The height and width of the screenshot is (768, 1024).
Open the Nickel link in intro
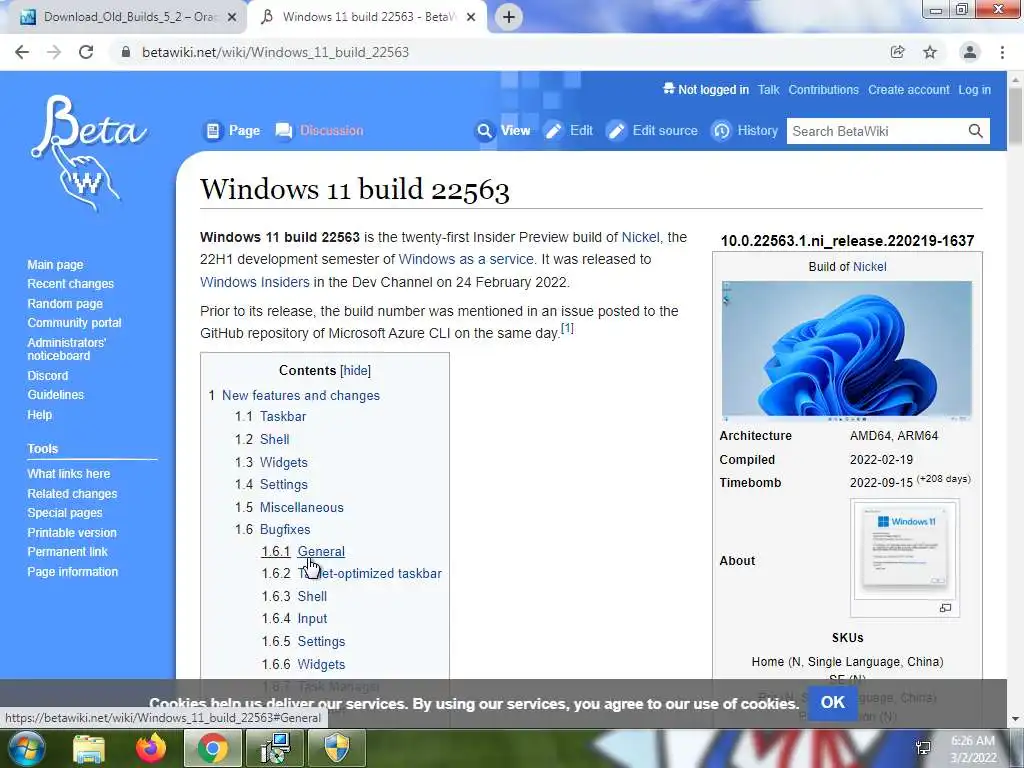640,237
